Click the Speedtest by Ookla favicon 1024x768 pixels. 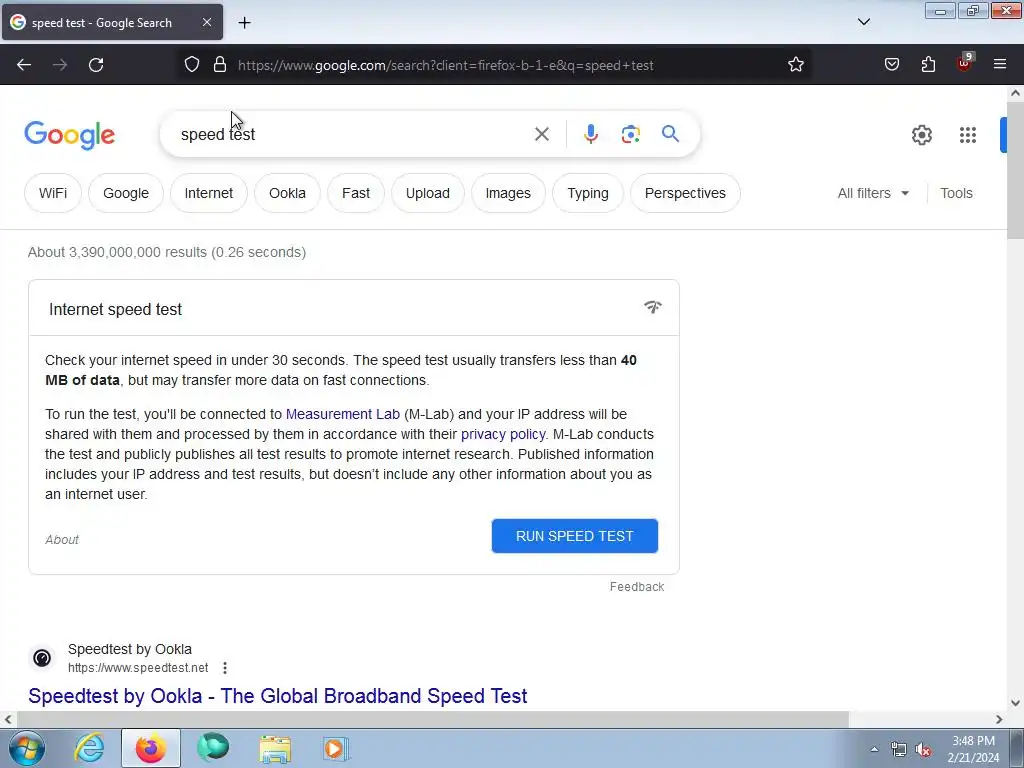coord(42,658)
